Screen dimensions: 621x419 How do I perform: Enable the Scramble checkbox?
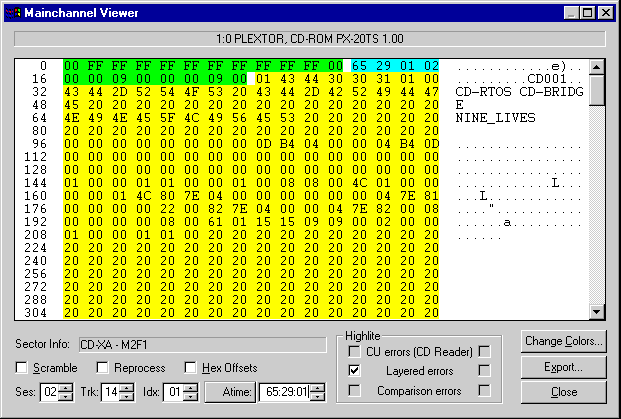(x=21, y=368)
